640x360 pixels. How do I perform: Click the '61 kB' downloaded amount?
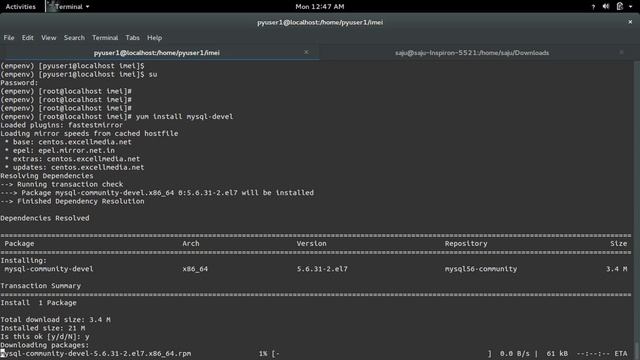pyautogui.click(x=557, y=354)
